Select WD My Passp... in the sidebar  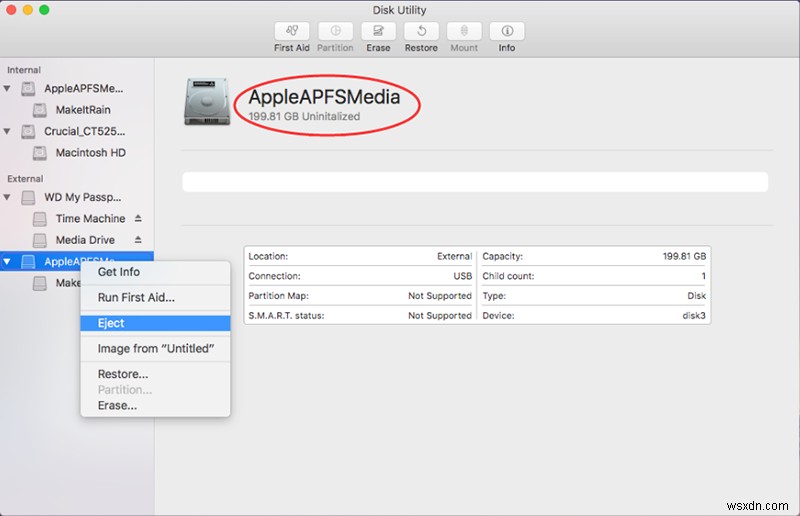pyautogui.click(x=82, y=197)
